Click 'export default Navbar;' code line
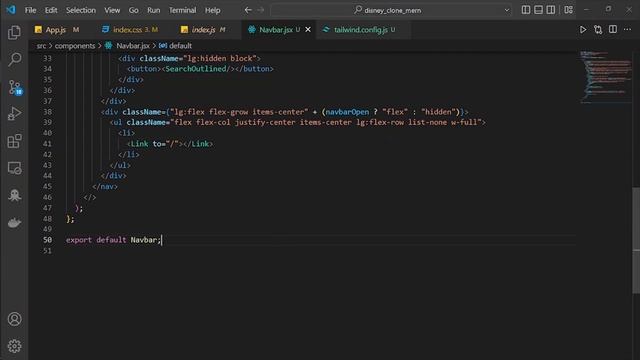Viewport: 640px width, 360px height. (113, 240)
